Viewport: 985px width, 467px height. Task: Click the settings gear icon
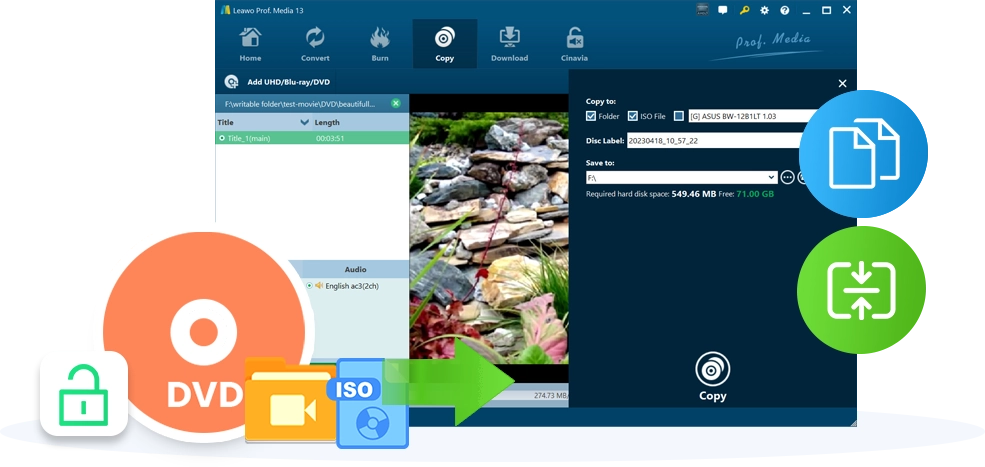coord(764,11)
